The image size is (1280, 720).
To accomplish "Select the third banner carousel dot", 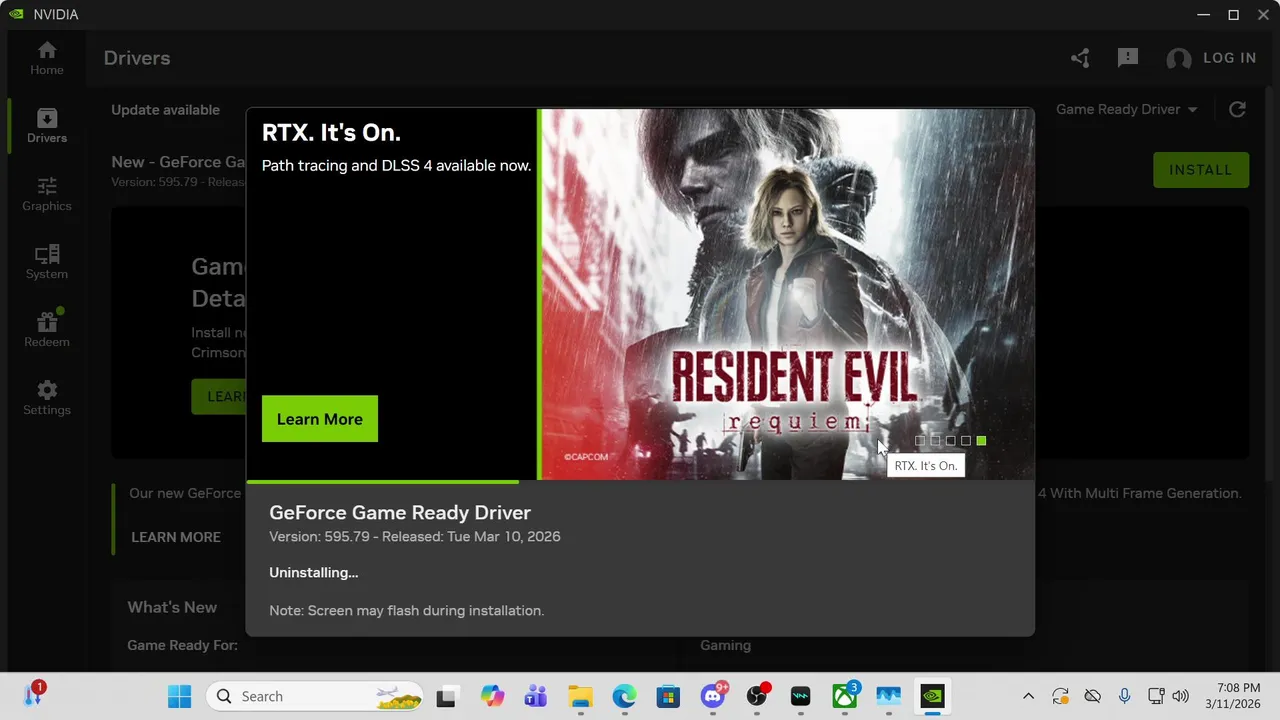I will (x=950, y=441).
